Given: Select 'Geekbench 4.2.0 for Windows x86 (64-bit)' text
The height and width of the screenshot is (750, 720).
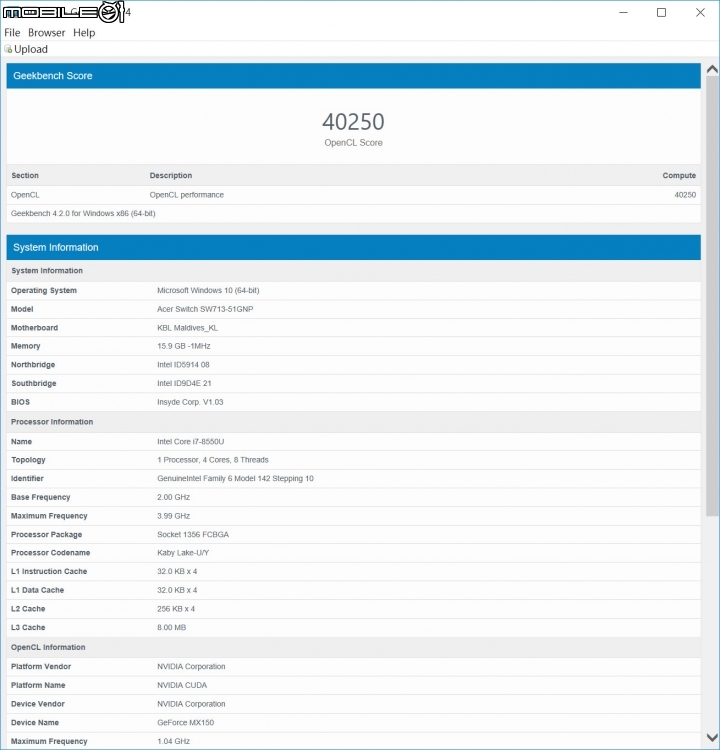Looking at the screenshot, I should coord(83,213).
